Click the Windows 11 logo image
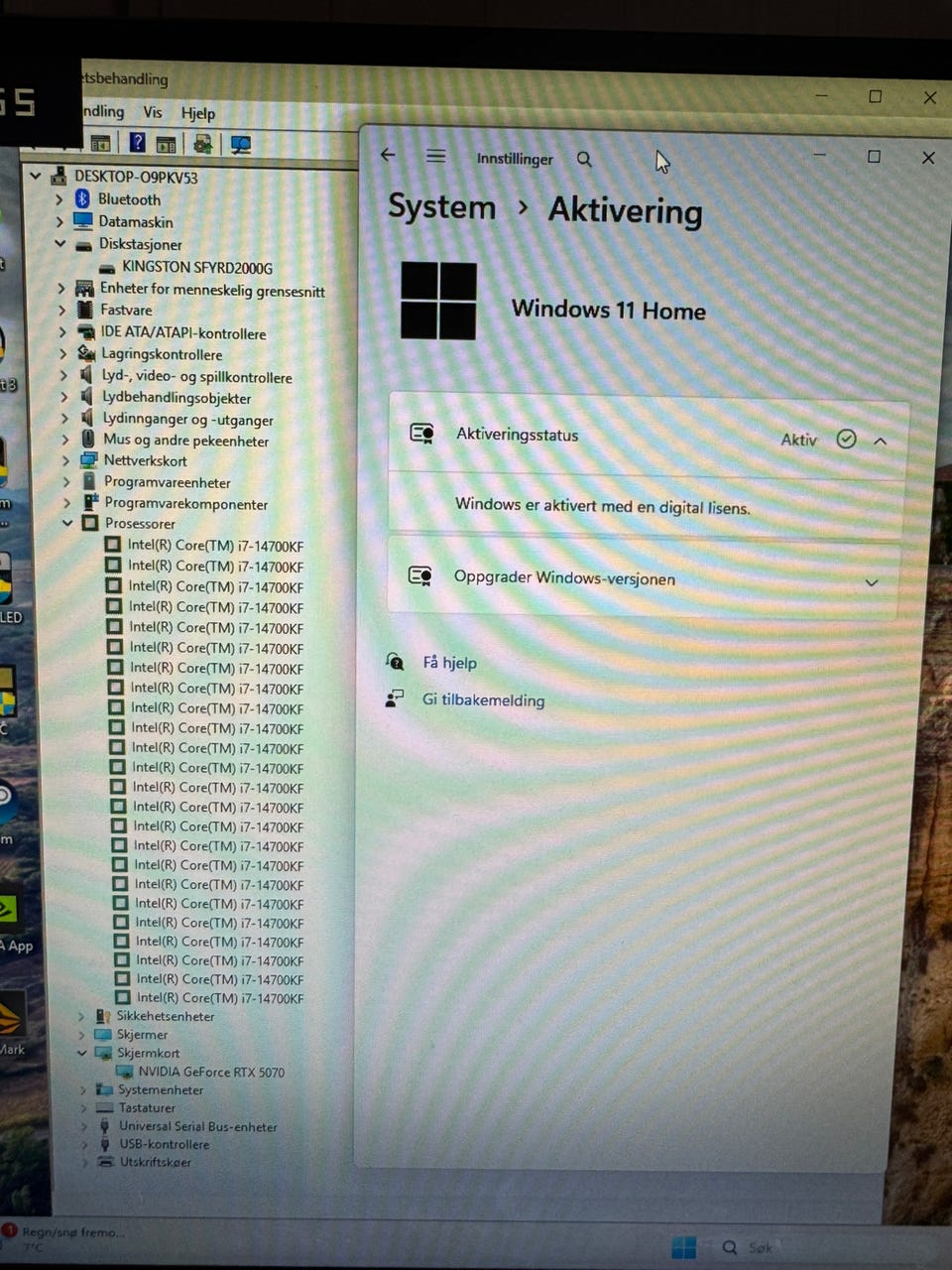The image size is (952, 1270). 438,300
